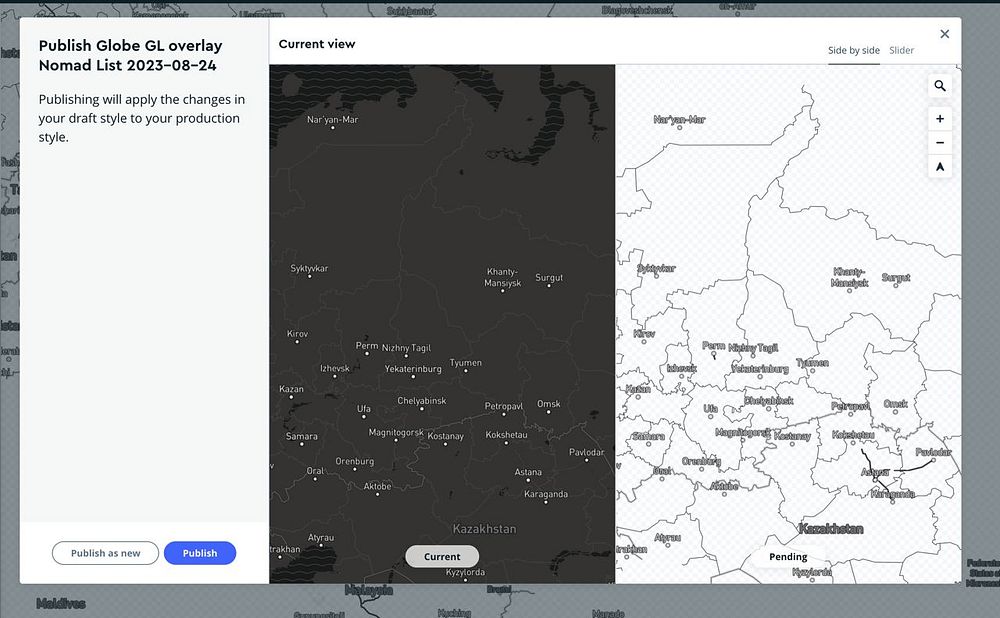Click Nar'yan-Mar label on the dark map

(x=332, y=119)
